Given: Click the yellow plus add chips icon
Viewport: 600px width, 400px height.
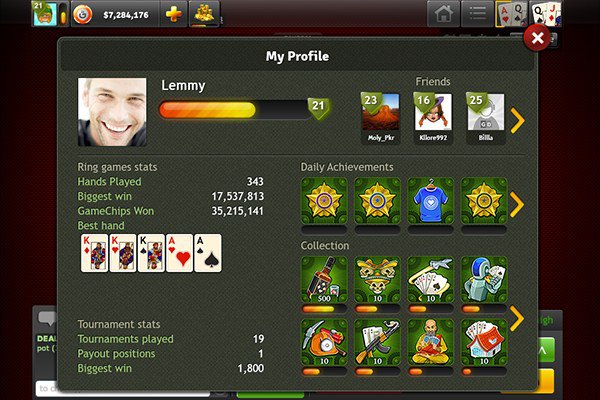Looking at the screenshot, I should click(173, 15).
